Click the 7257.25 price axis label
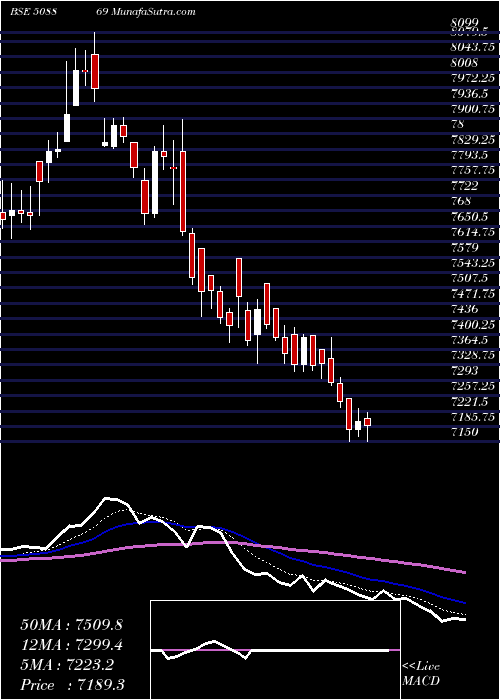This screenshot has width=500, height=700. (472, 386)
